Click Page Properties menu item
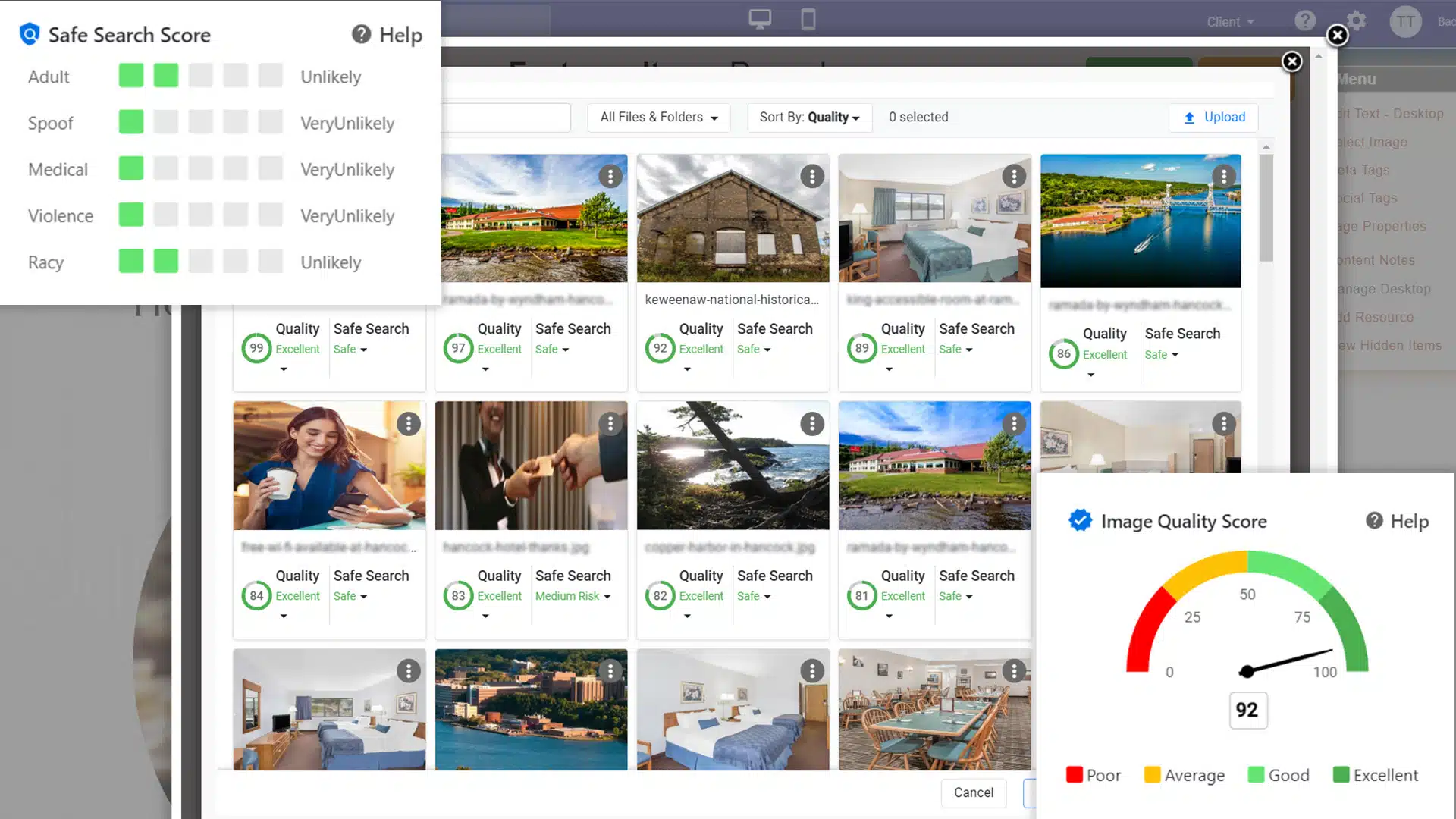Image resolution: width=1456 pixels, height=819 pixels. 1382,226
